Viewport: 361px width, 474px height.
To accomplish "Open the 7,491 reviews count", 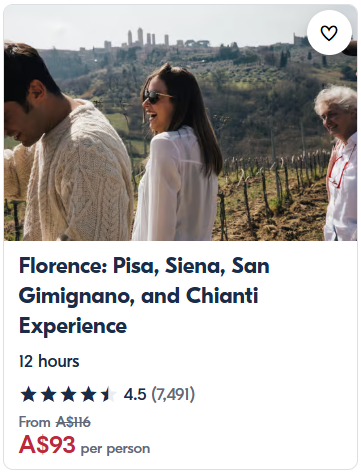I will point(173,394).
